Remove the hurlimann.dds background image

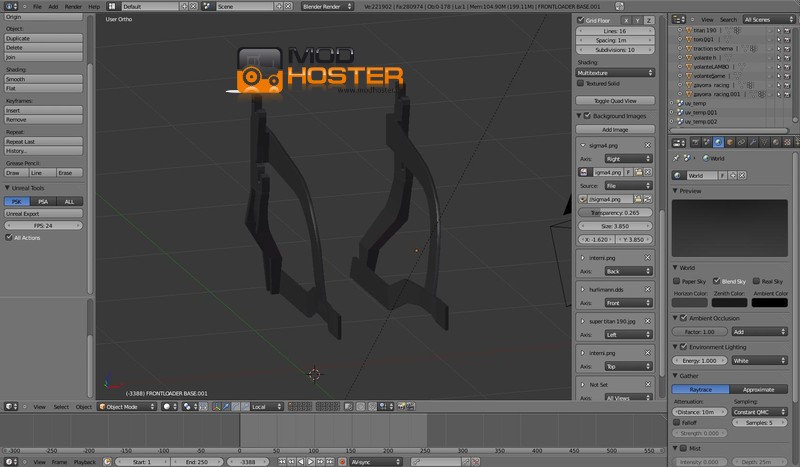(x=647, y=289)
